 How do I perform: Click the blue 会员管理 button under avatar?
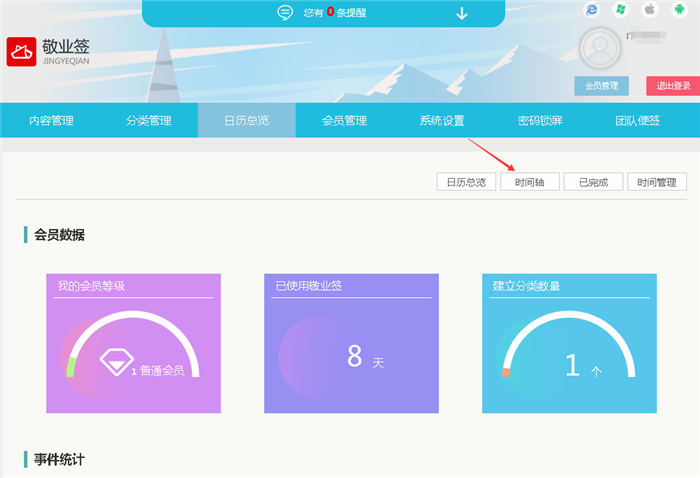[601, 86]
